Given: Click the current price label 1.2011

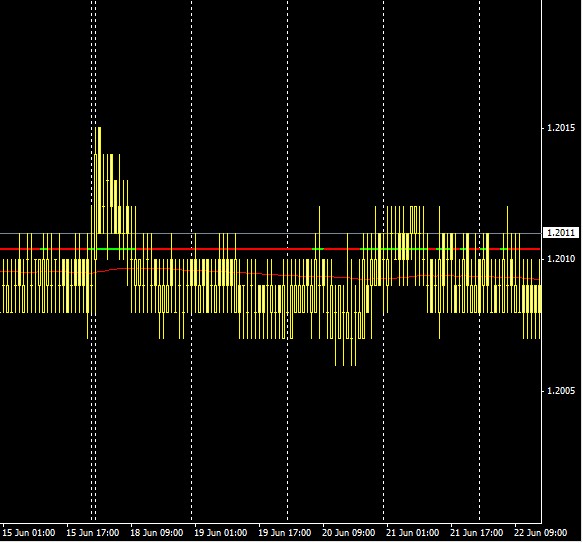Looking at the screenshot, I should pyautogui.click(x=561, y=233).
